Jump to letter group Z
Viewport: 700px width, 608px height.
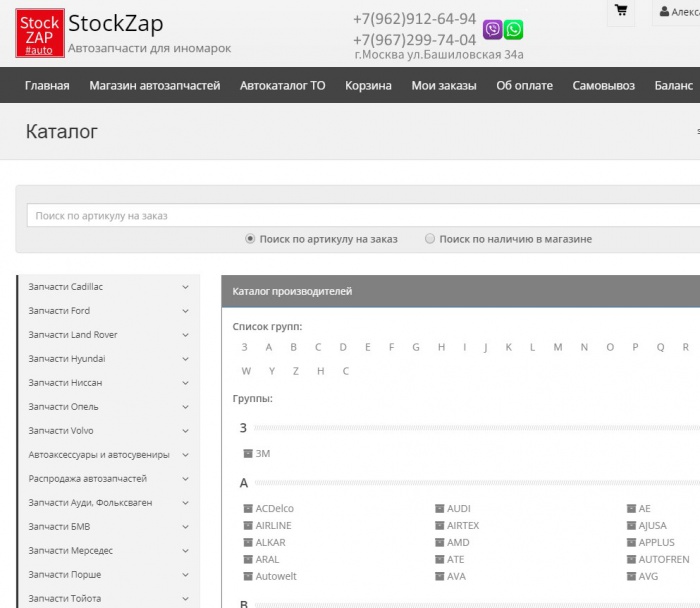click(x=296, y=371)
